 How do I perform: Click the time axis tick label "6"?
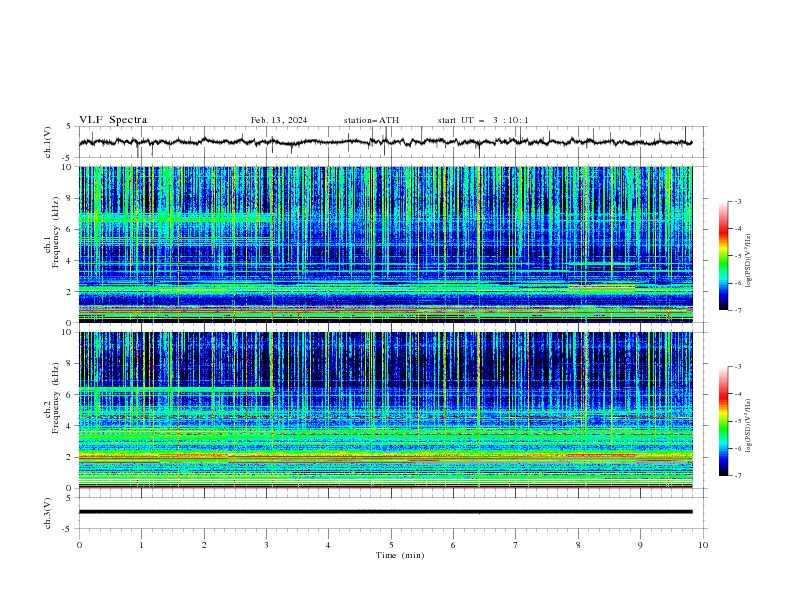pos(453,545)
